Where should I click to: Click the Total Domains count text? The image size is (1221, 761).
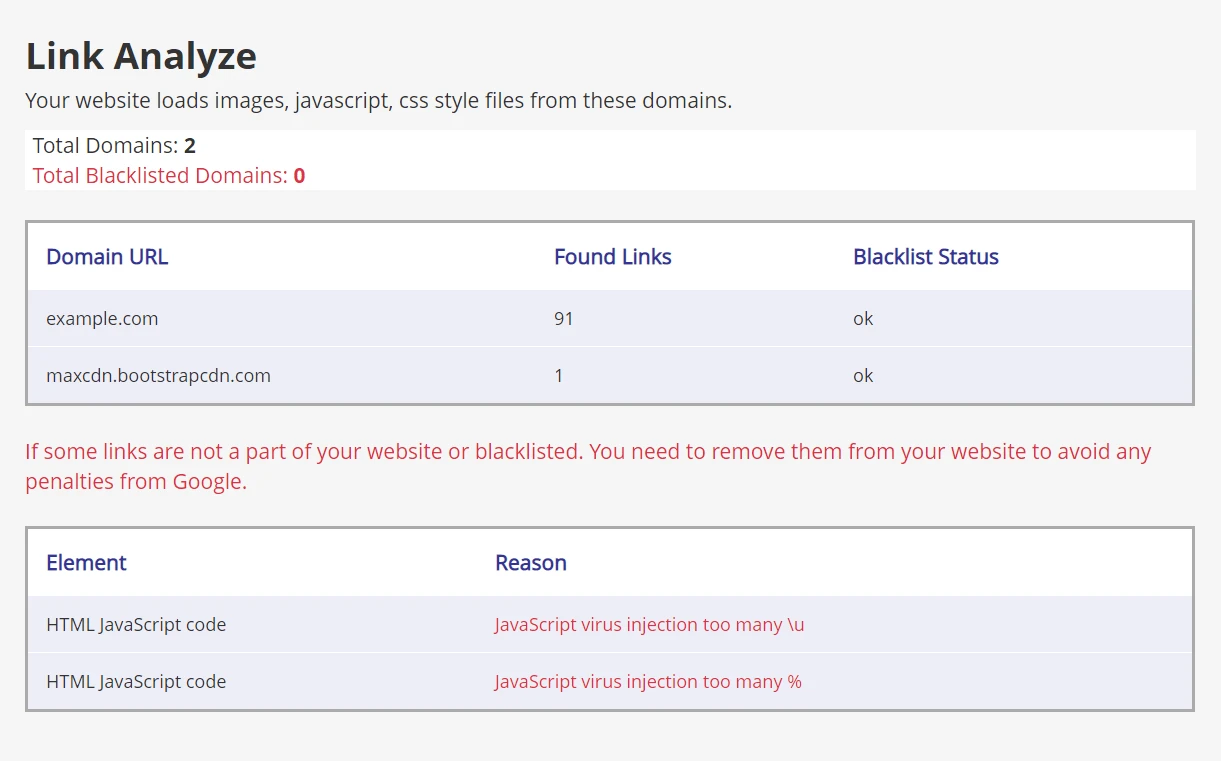pos(114,146)
